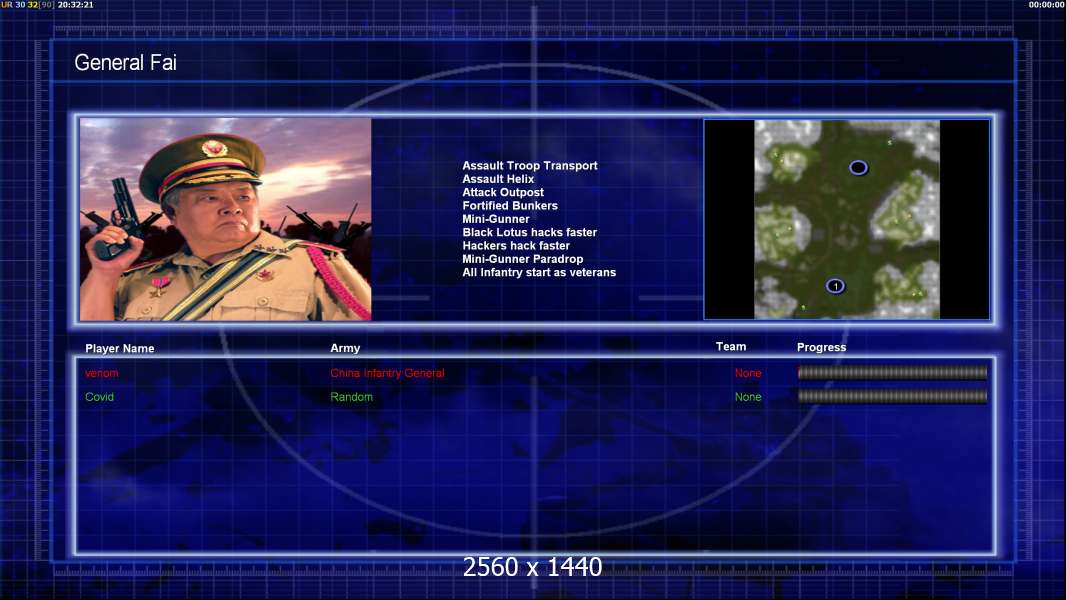Click the Army column header

coord(345,348)
